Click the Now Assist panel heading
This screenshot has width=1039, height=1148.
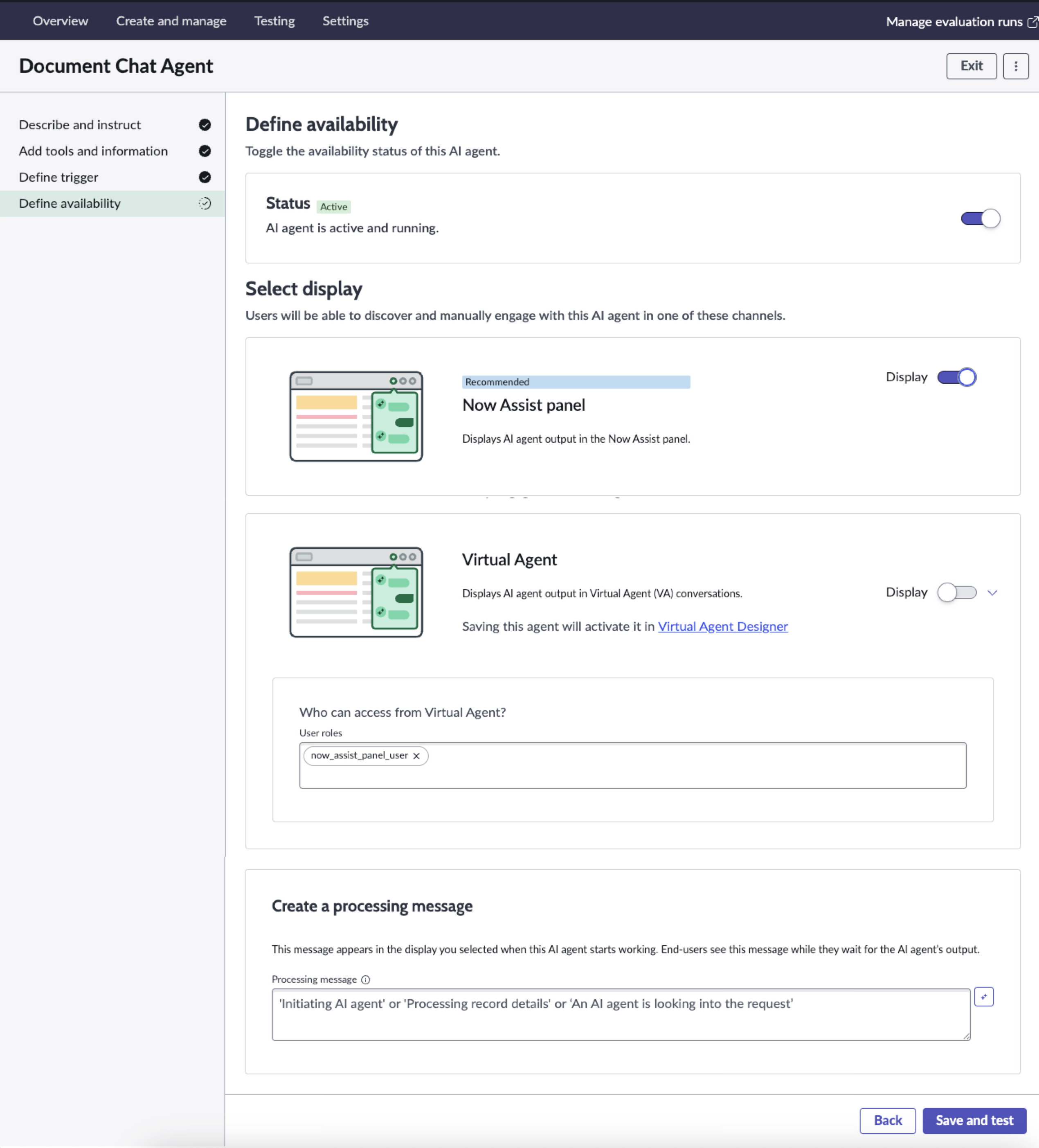point(523,405)
